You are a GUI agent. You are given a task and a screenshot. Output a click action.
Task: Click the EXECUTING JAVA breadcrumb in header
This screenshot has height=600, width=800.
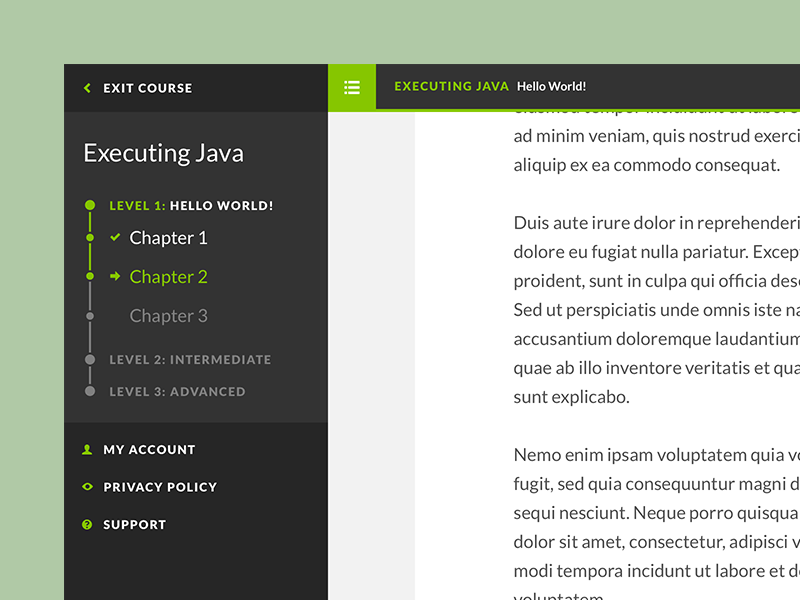[x=452, y=86]
